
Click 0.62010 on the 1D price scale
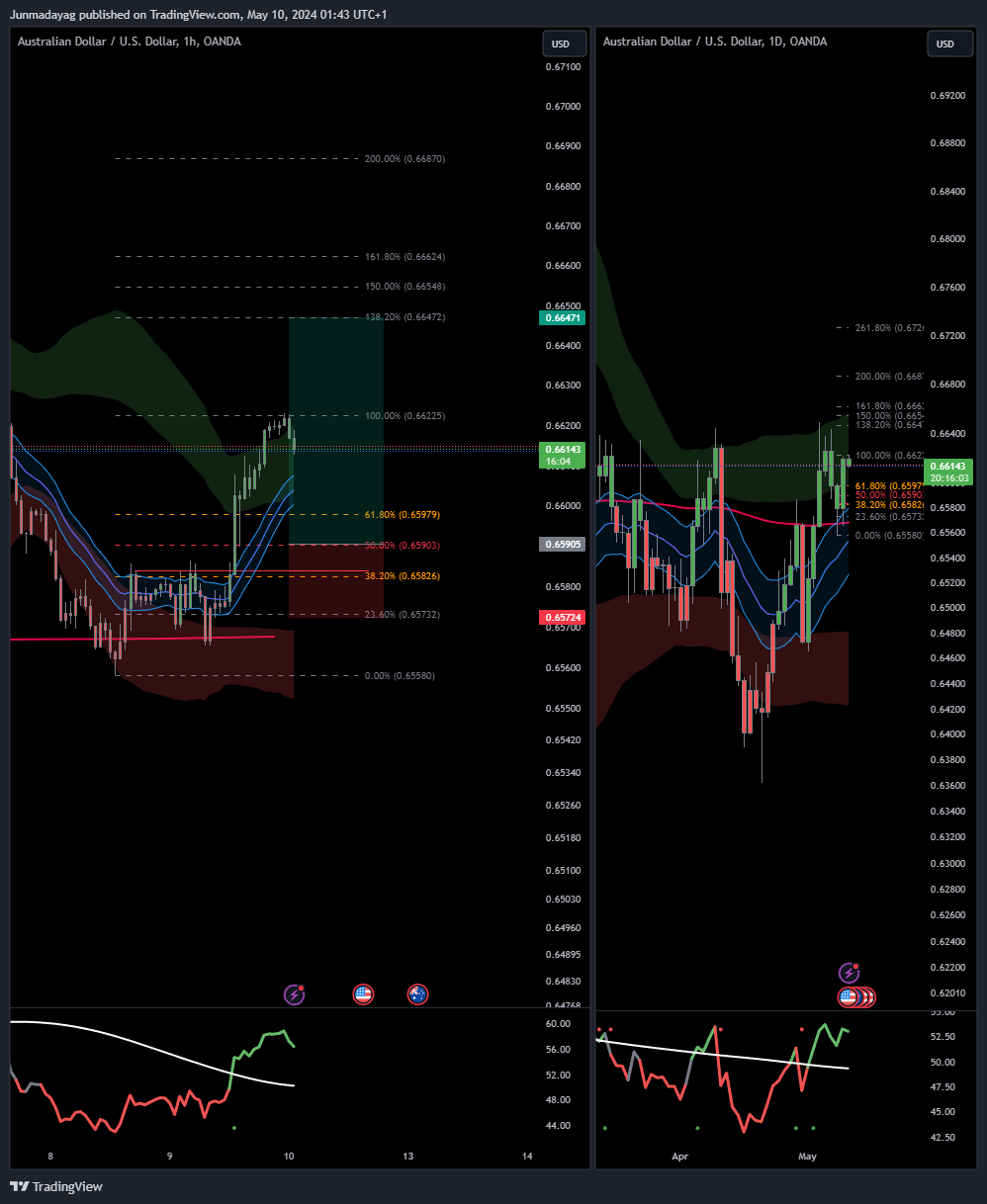pyautogui.click(x=947, y=993)
